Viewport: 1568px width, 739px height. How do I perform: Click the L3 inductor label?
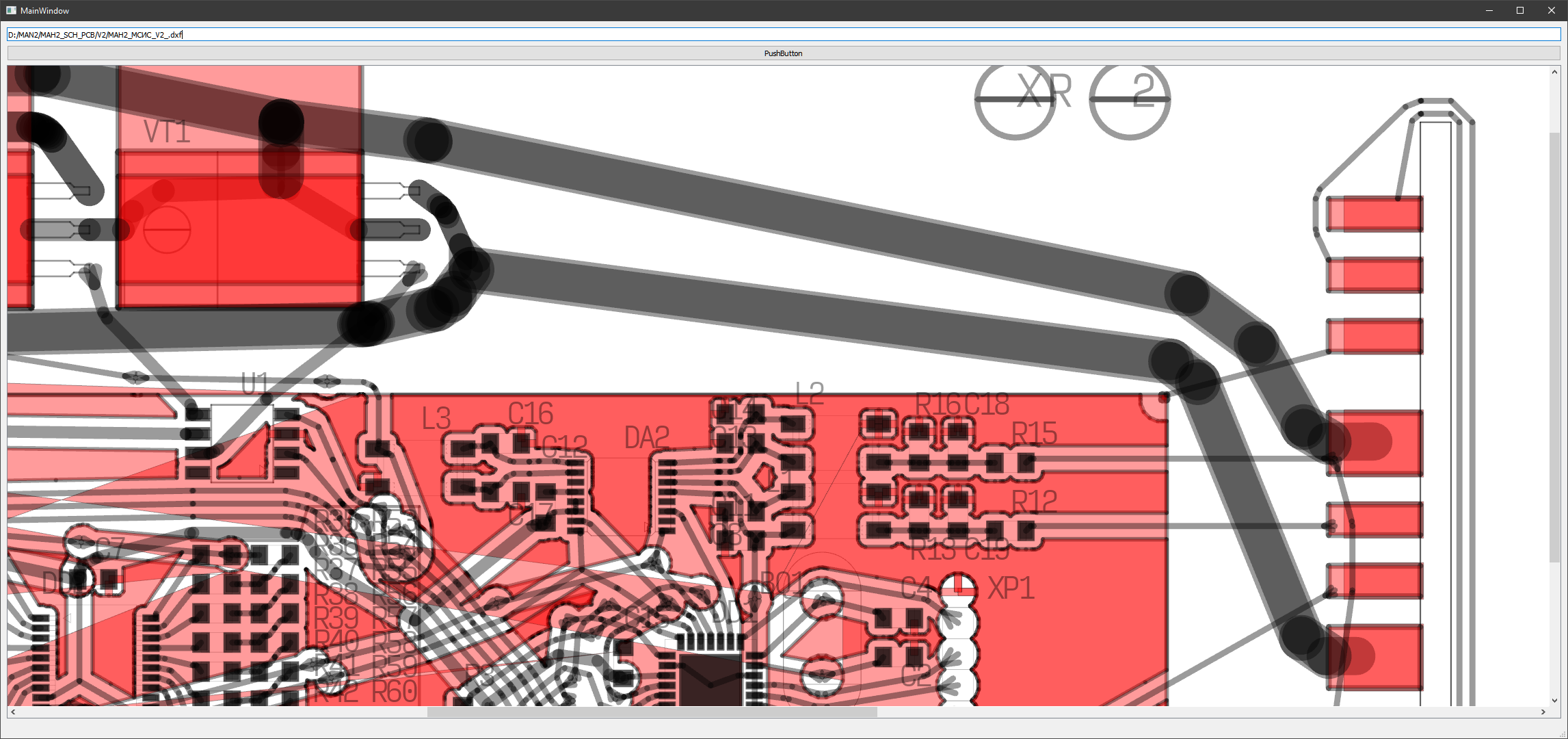[436, 418]
